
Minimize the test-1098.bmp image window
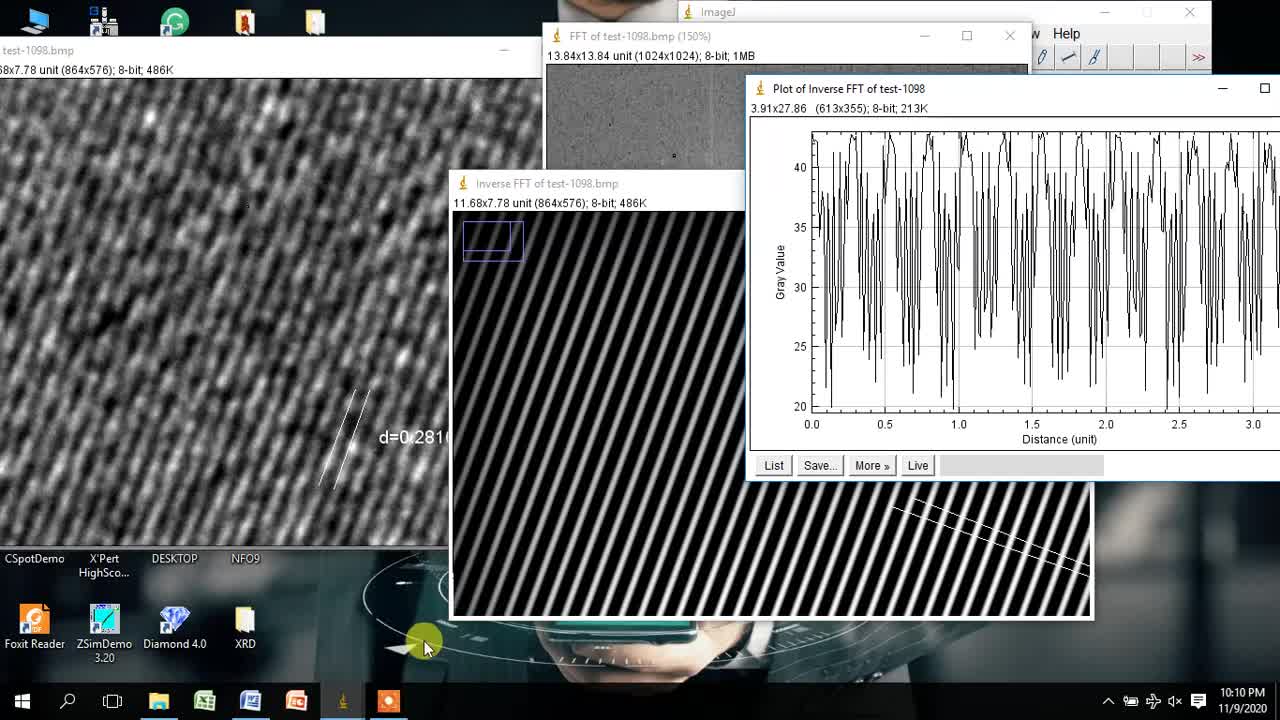504,50
